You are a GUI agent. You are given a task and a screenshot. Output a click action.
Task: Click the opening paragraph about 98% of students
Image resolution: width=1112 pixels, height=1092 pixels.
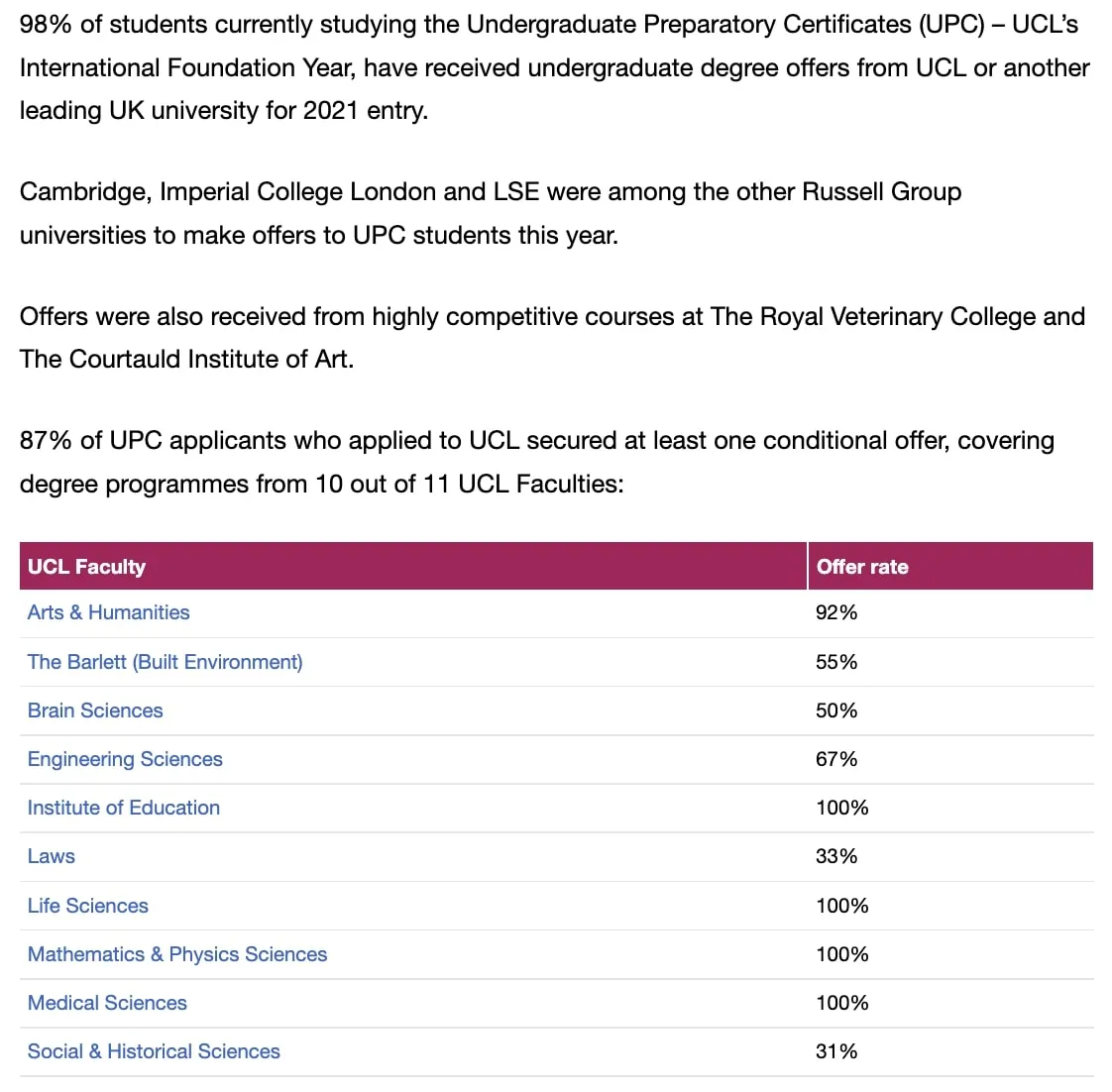click(555, 67)
